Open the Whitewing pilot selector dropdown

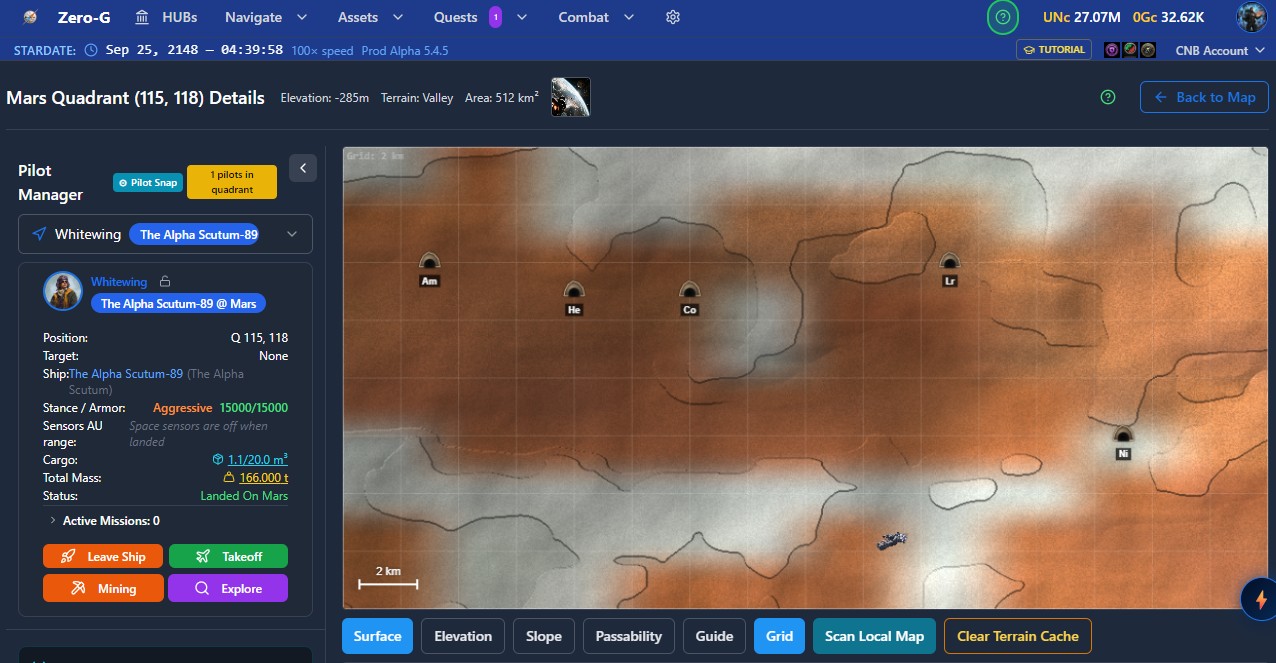(165, 234)
